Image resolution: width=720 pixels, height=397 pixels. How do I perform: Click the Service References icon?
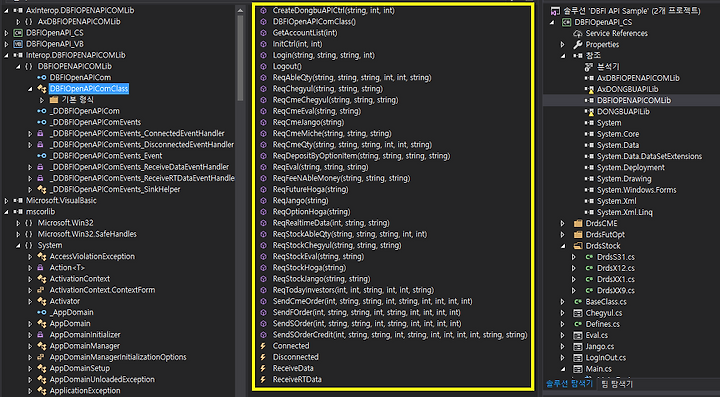click(x=578, y=34)
